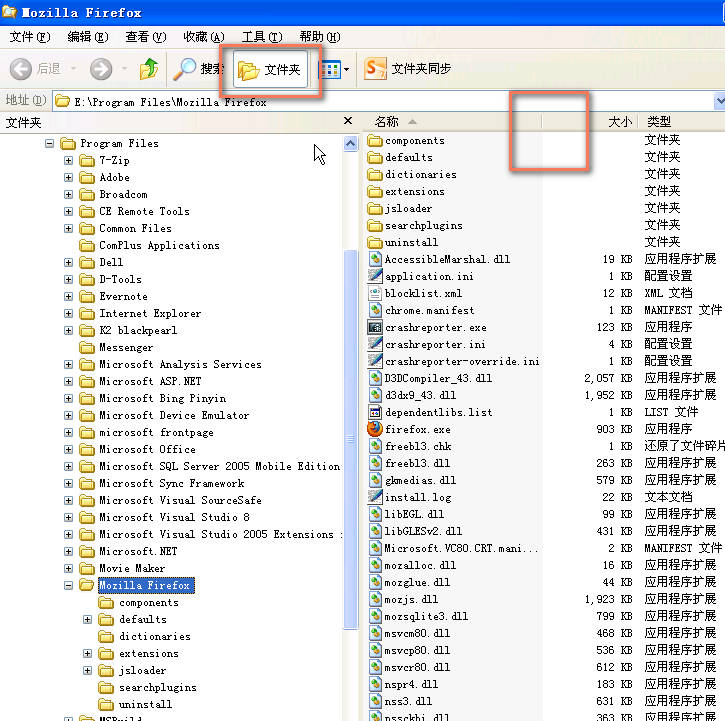Viewport: 725px width, 721px height.
Task: Collapse the Program Files tree node
Action: (49, 143)
